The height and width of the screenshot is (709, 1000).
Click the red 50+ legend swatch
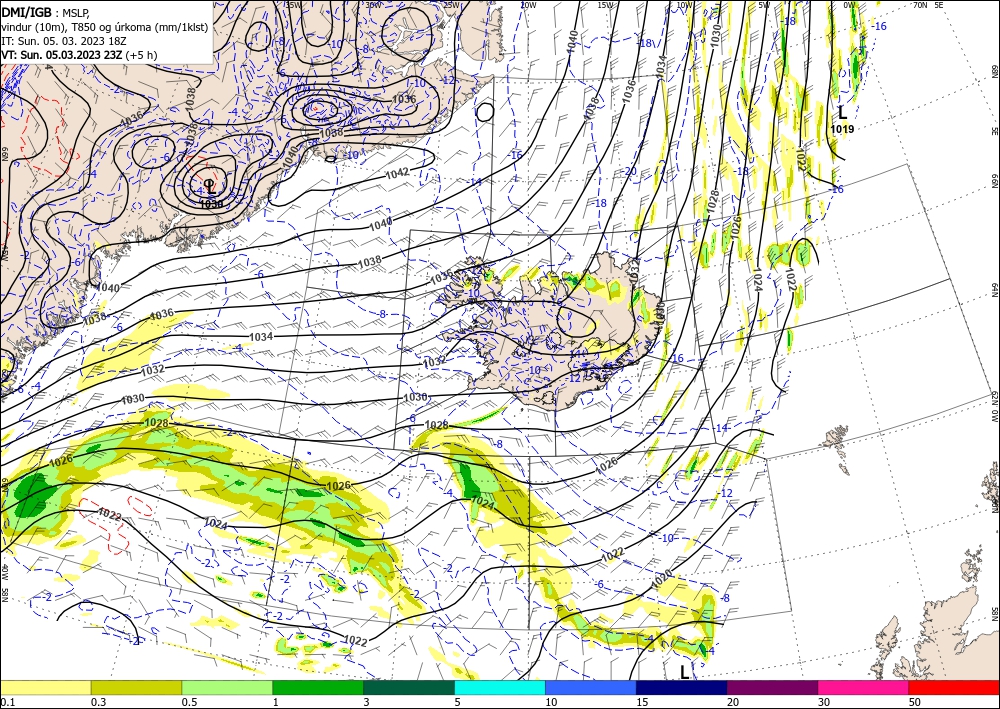pos(954,687)
